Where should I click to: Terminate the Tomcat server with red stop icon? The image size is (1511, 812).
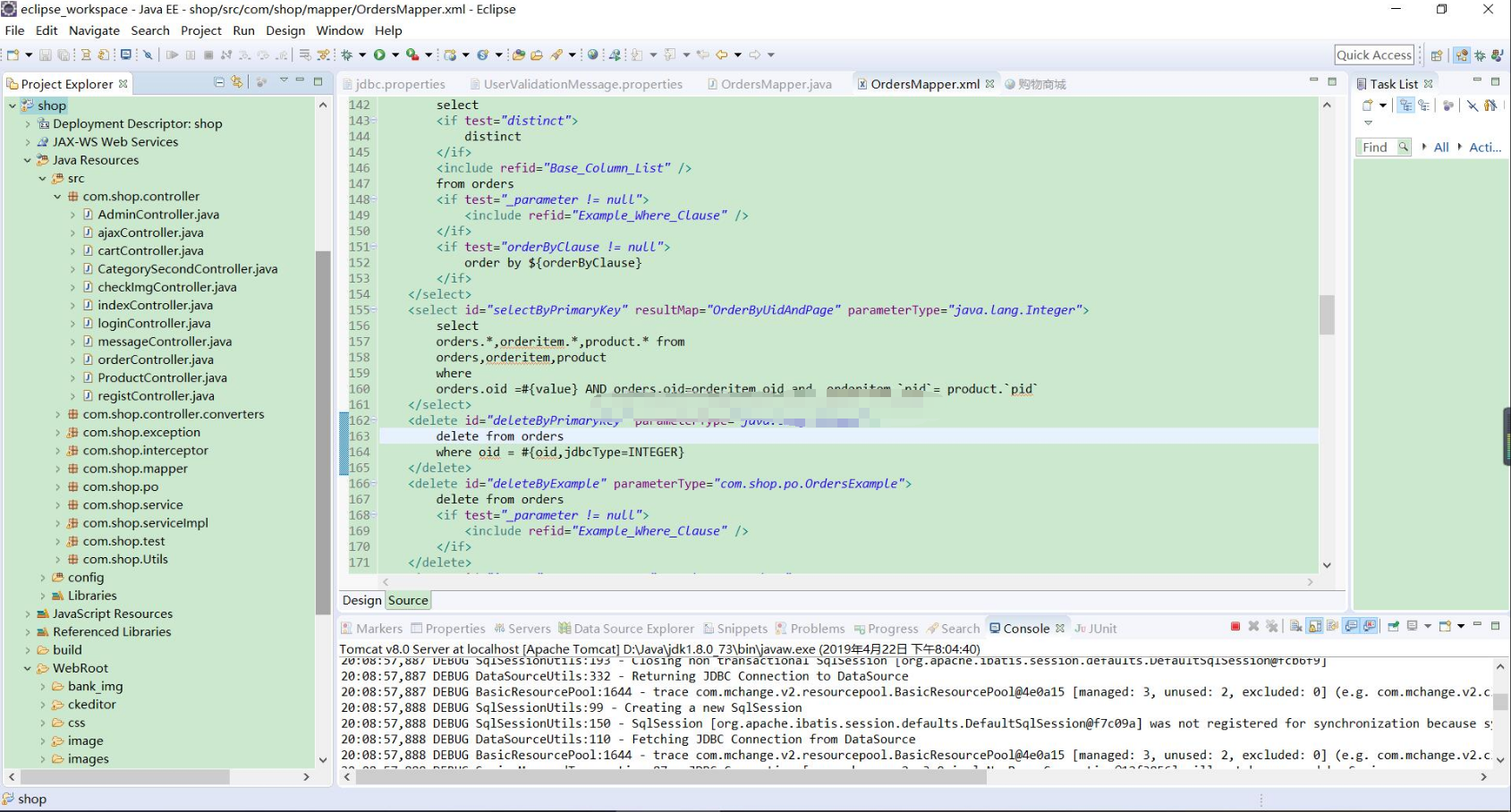point(1235,626)
